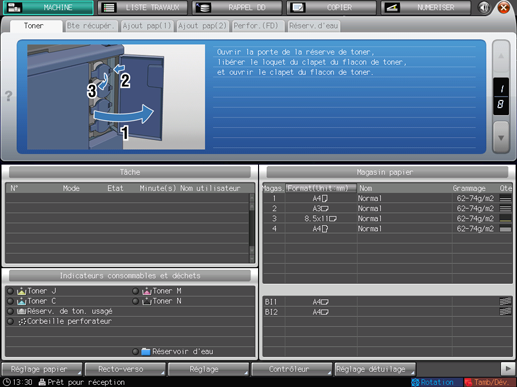
Task: Click the Tamb/Dév. status indicator
Action: click(490, 382)
